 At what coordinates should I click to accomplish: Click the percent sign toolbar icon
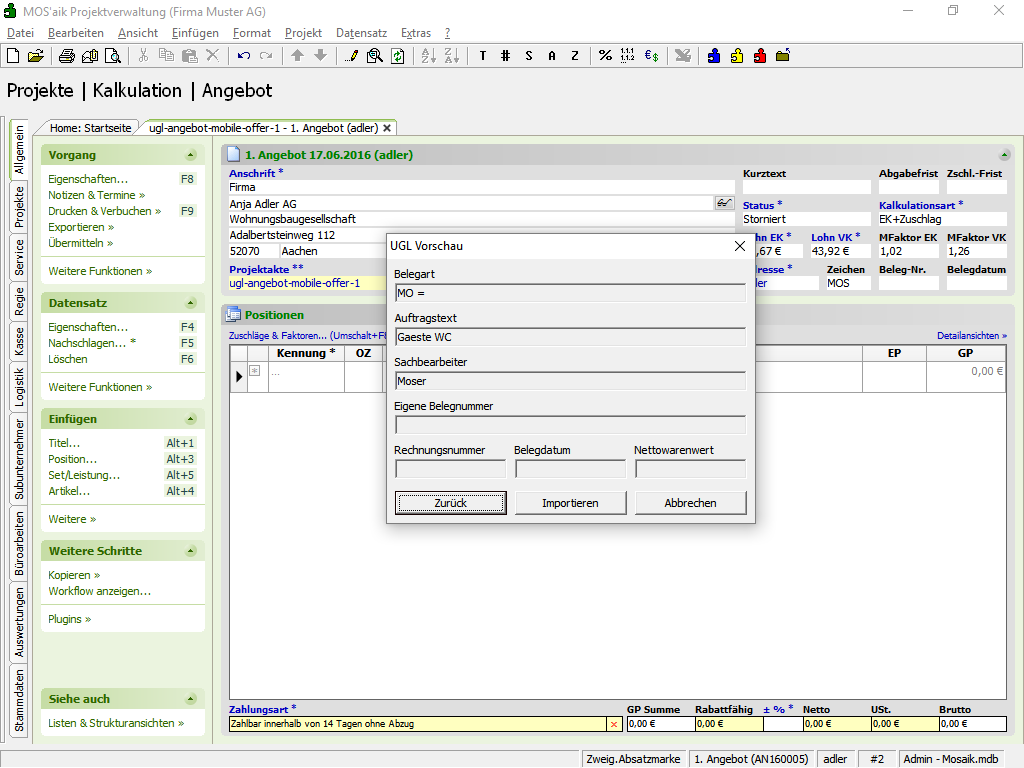point(605,56)
